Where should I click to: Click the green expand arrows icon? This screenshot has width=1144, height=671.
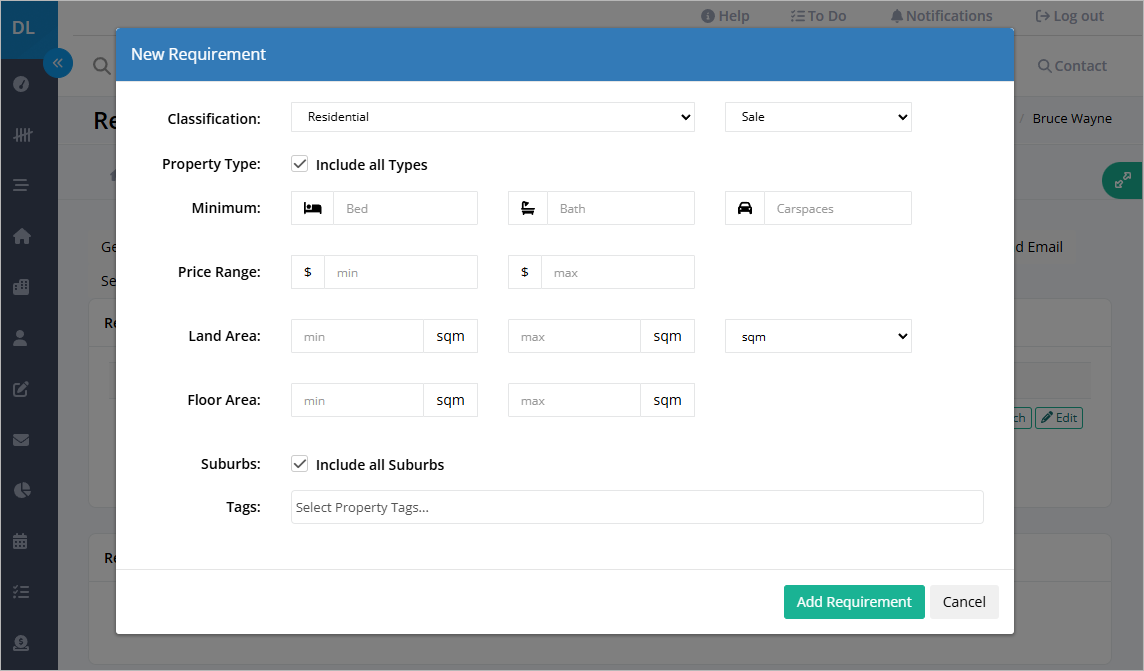tap(1122, 180)
